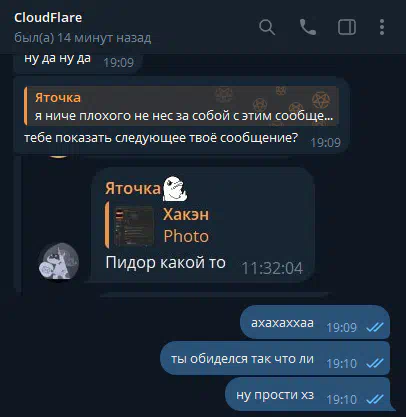
Task: Click read checkmarks on 'ахахаххаа' message
Action: (375, 327)
